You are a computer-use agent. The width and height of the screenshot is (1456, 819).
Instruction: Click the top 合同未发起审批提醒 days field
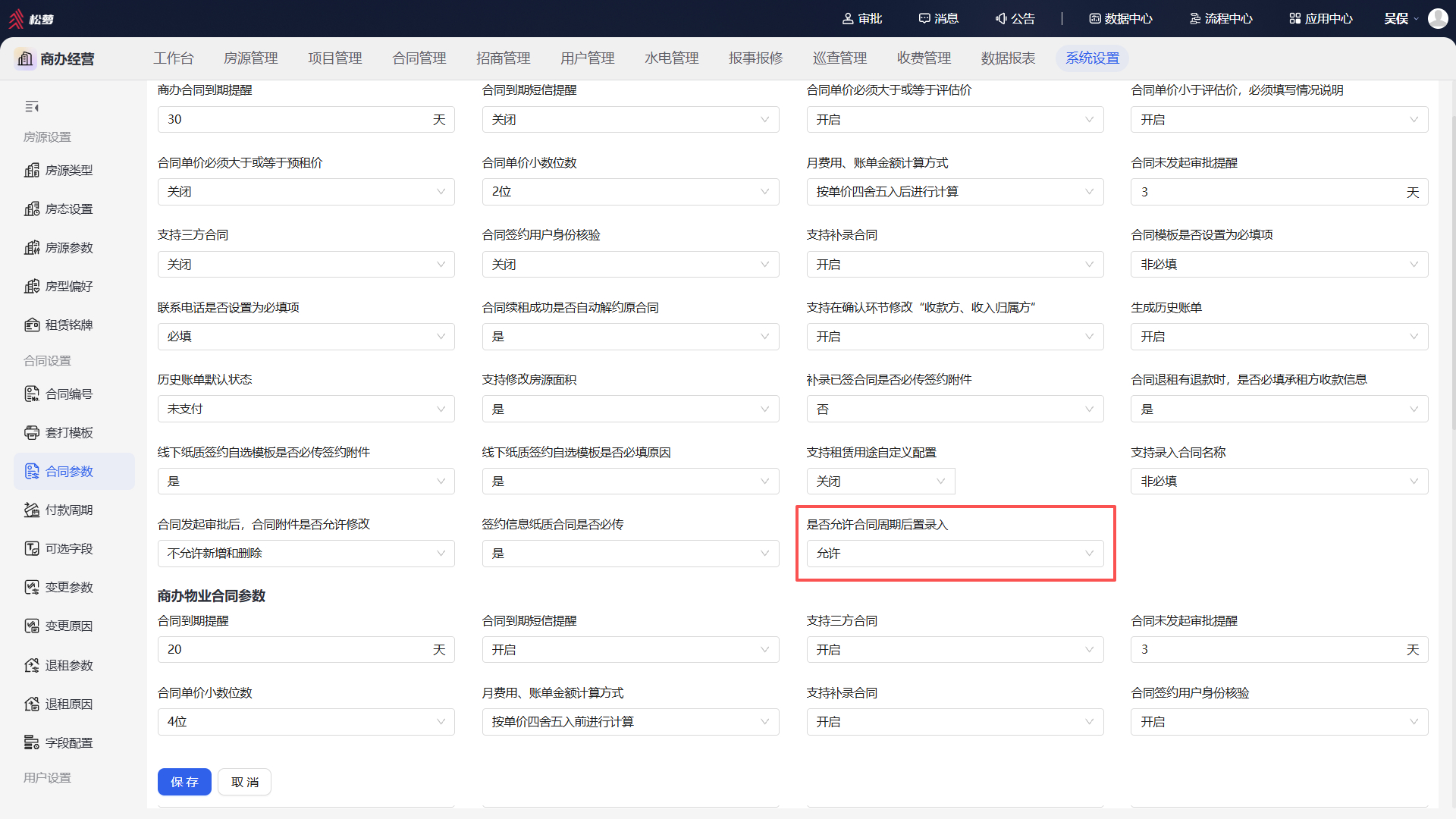click(1279, 192)
